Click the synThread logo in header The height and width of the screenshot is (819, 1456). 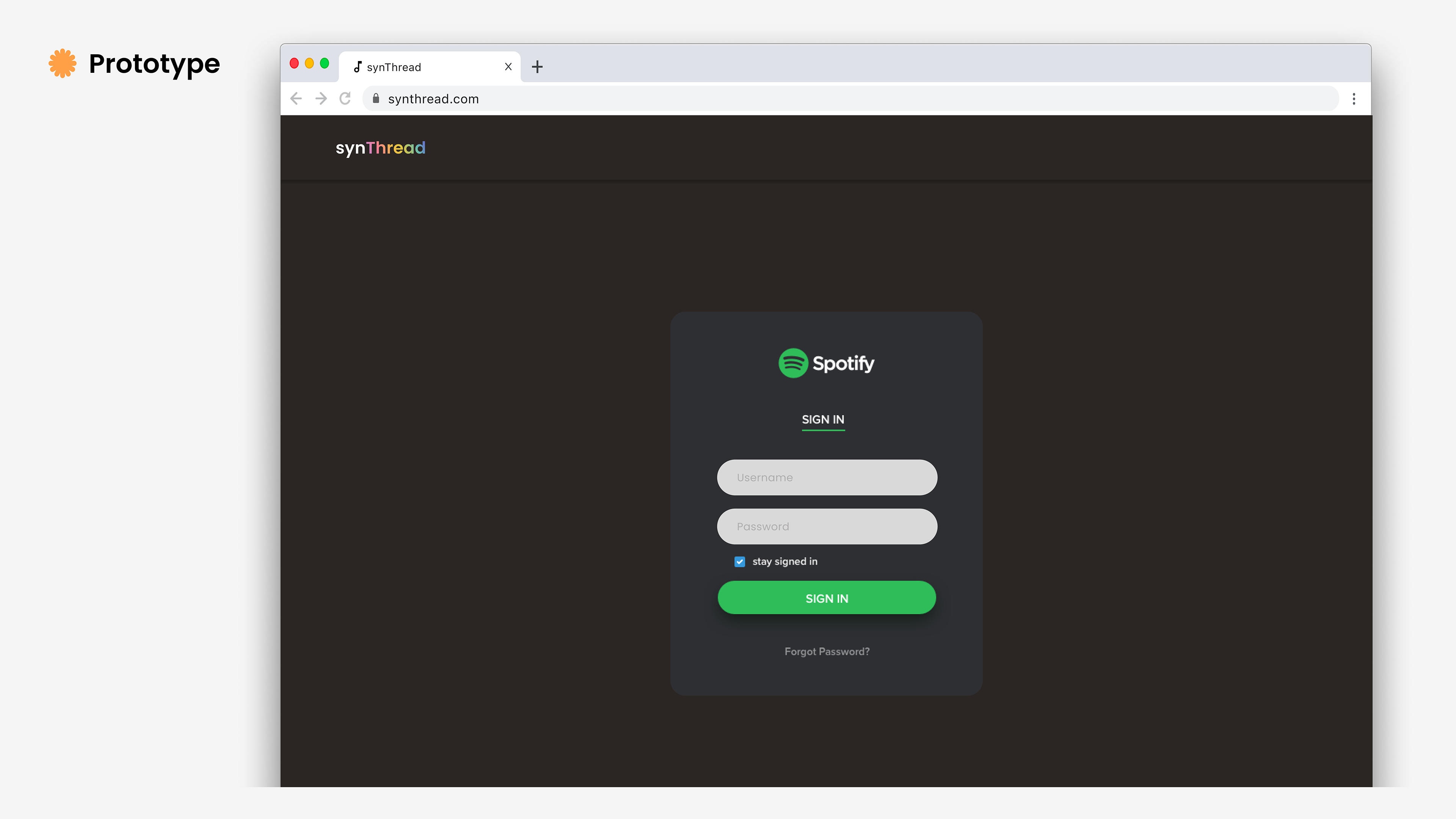pyautogui.click(x=380, y=148)
